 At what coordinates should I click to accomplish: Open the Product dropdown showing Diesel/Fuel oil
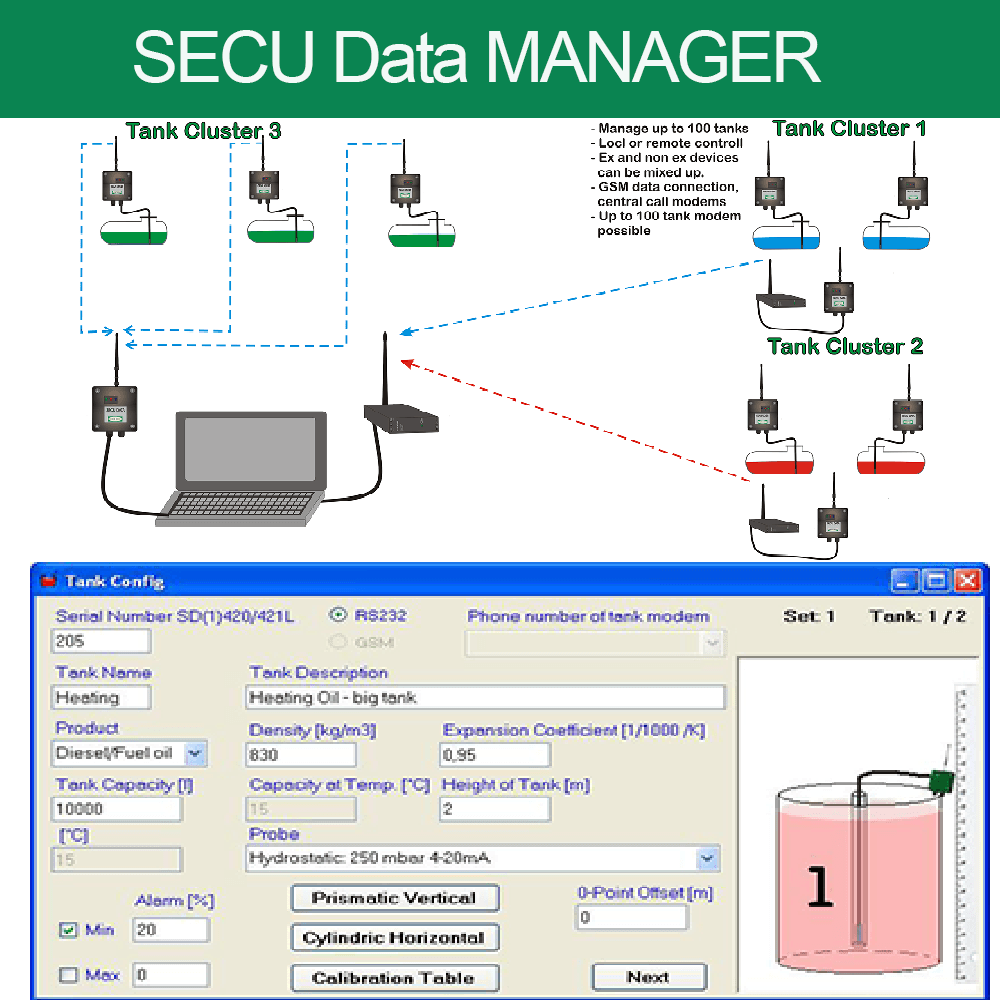coord(196,754)
